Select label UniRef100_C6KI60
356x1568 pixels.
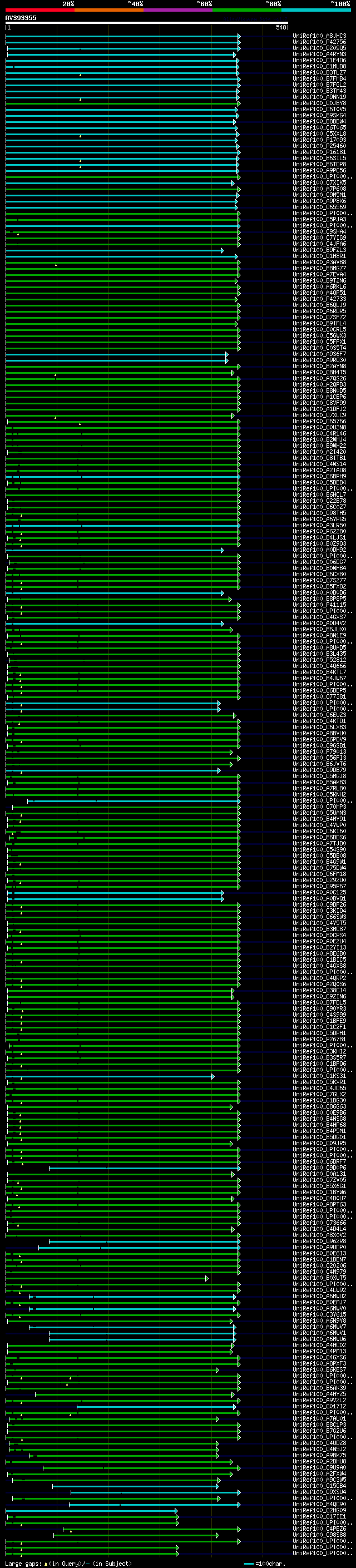click(x=319, y=832)
